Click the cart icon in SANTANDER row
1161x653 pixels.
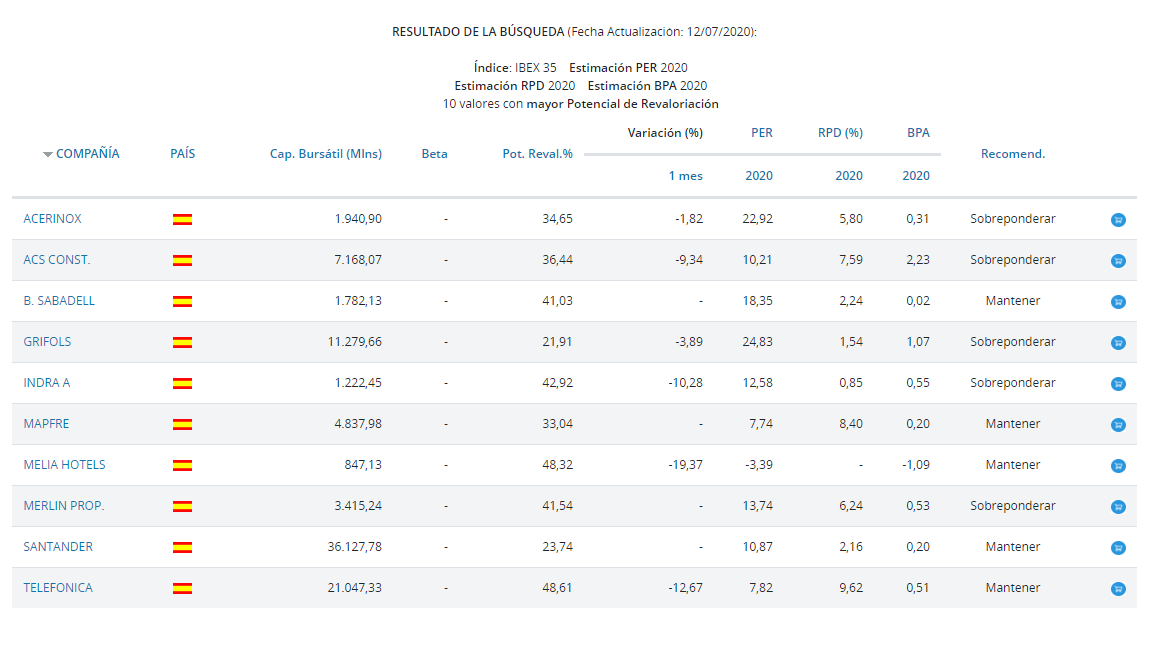[x=1118, y=548]
